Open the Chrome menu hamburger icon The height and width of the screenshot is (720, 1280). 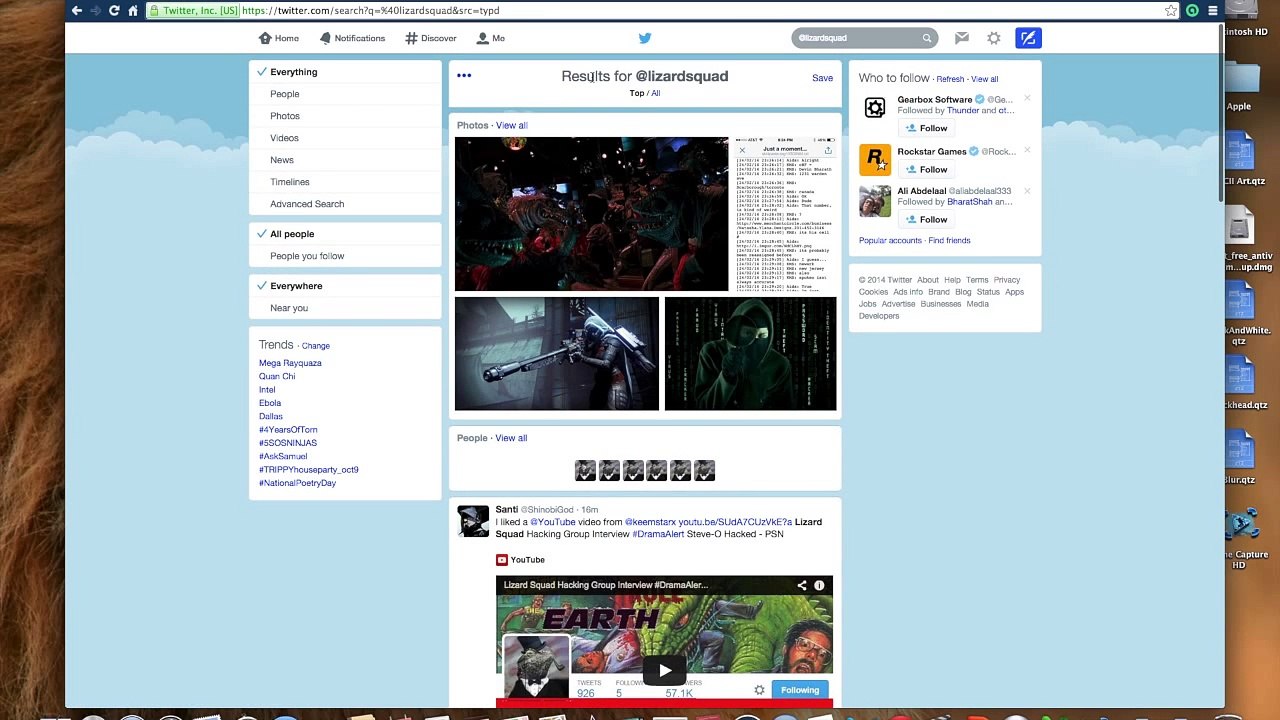(x=1212, y=10)
